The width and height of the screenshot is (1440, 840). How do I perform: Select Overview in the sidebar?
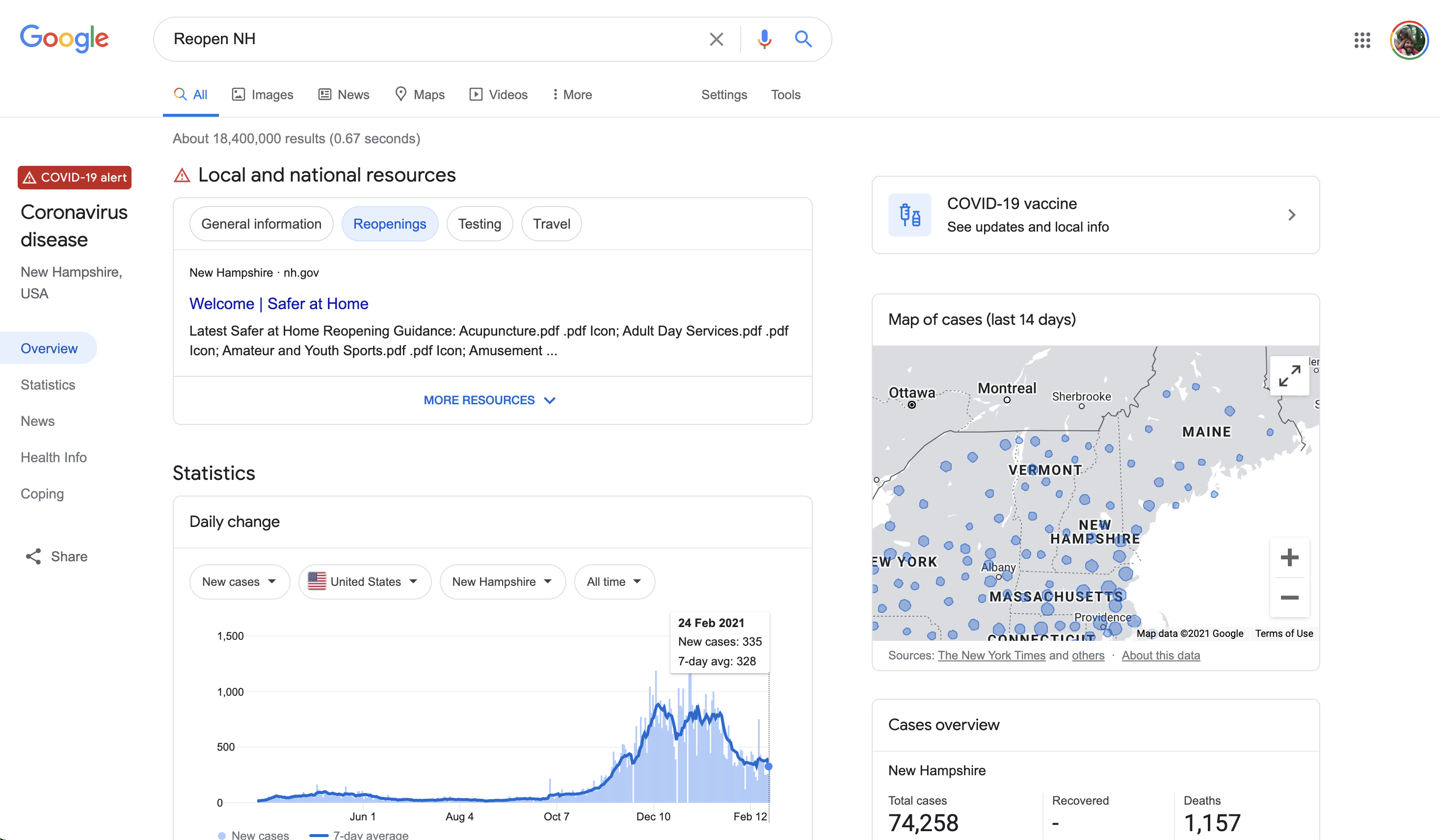(49, 348)
